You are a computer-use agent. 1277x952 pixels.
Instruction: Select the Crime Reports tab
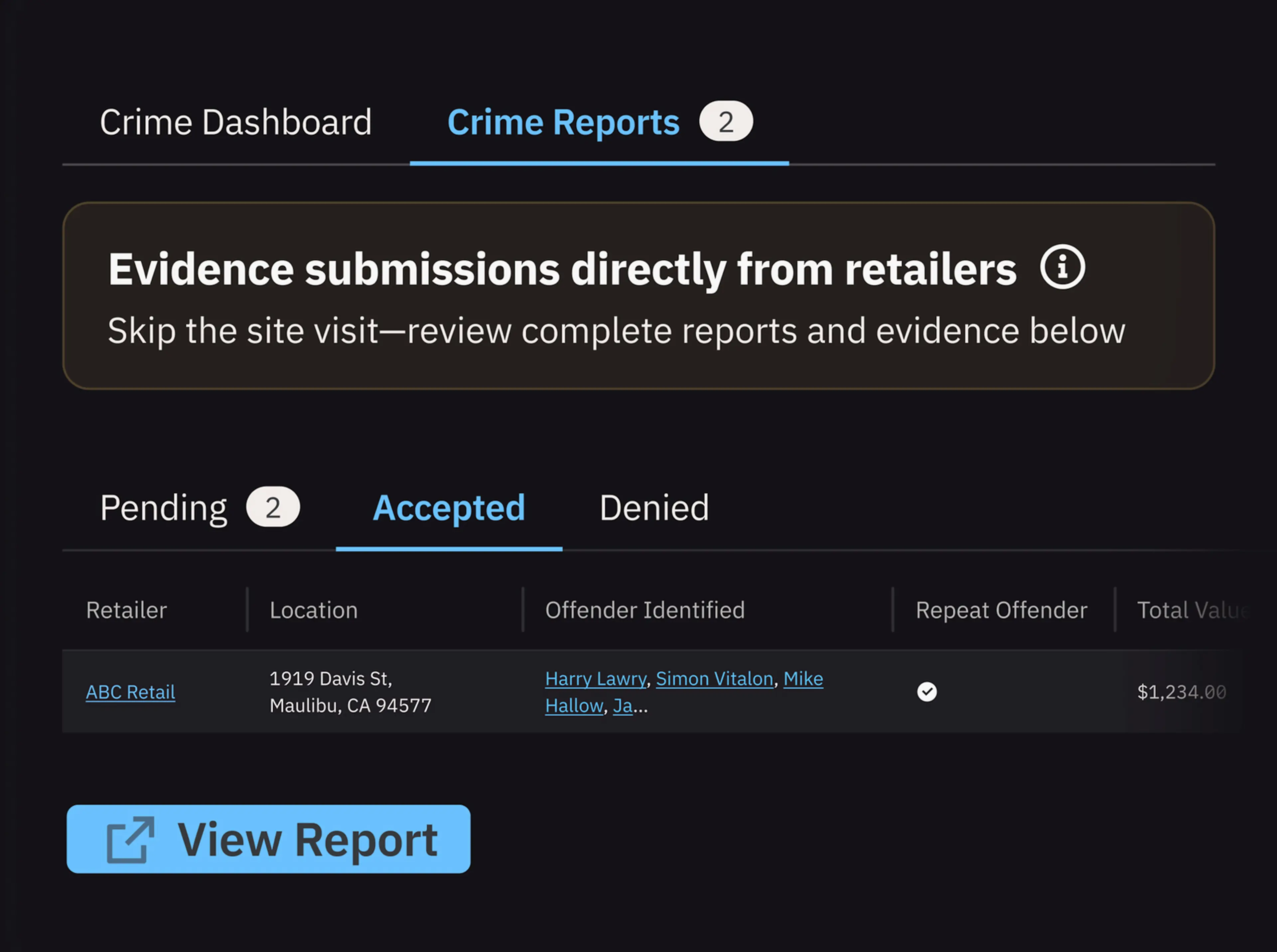click(563, 122)
